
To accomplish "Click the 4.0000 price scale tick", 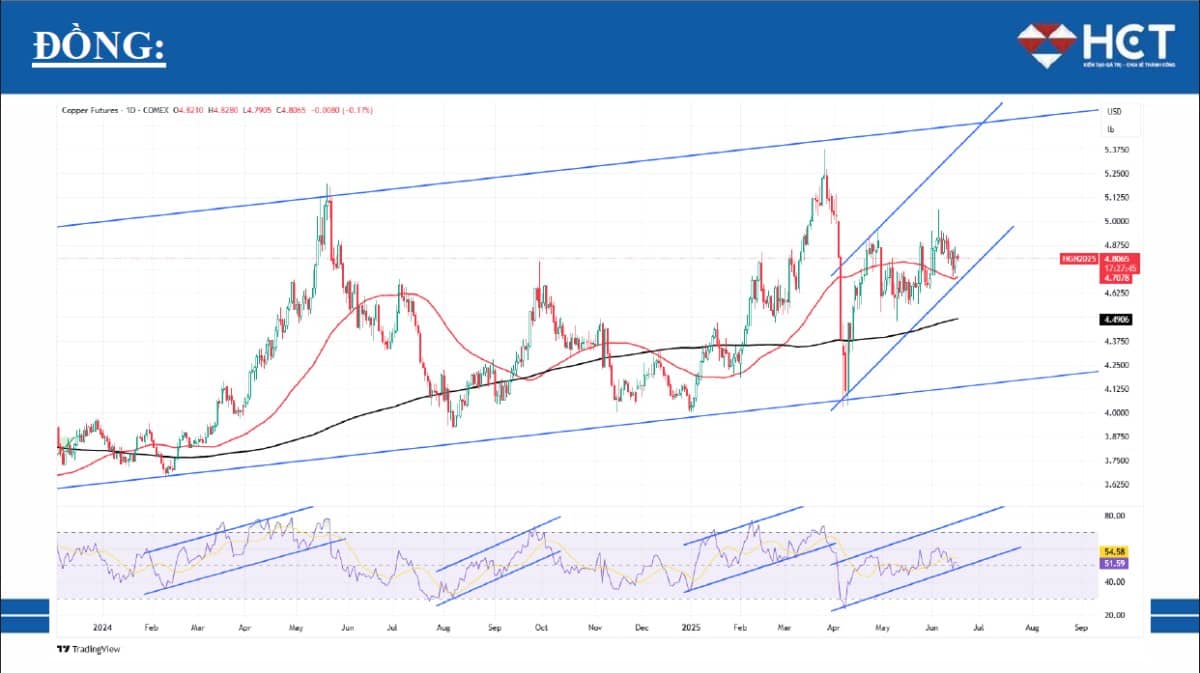I will tap(1117, 413).
